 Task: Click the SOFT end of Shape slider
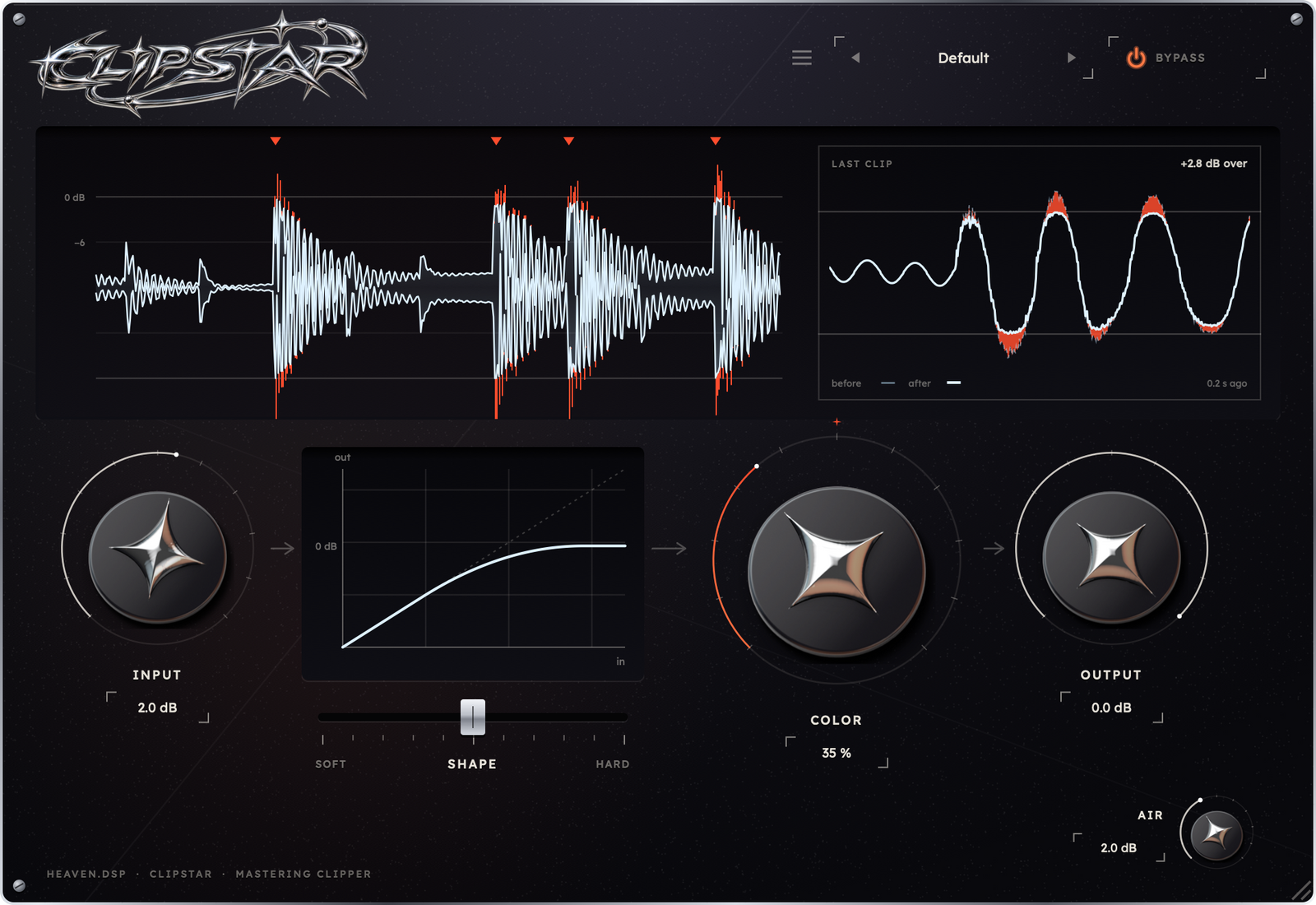pyautogui.click(x=331, y=764)
